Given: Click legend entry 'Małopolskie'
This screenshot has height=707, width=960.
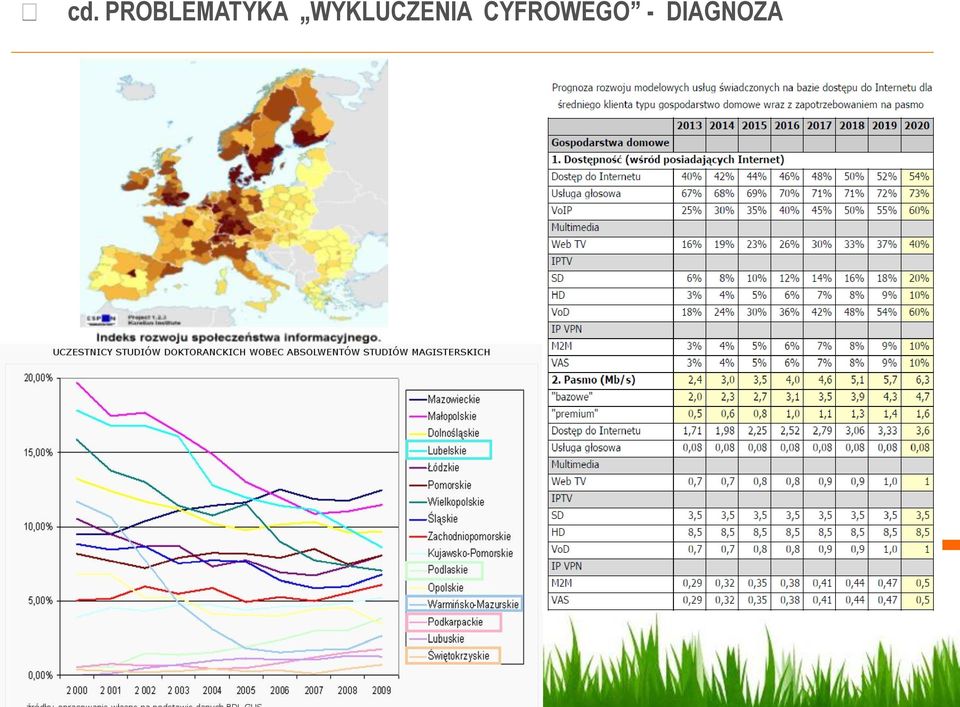Looking at the screenshot, I should [452, 416].
